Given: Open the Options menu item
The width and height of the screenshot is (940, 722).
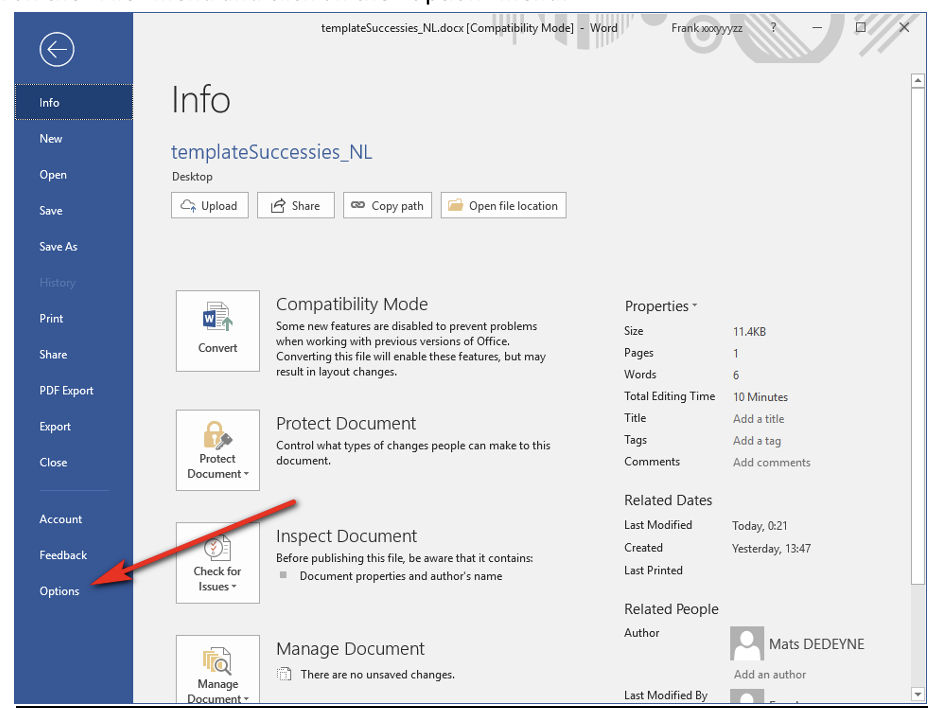Looking at the screenshot, I should click(x=60, y=591).
